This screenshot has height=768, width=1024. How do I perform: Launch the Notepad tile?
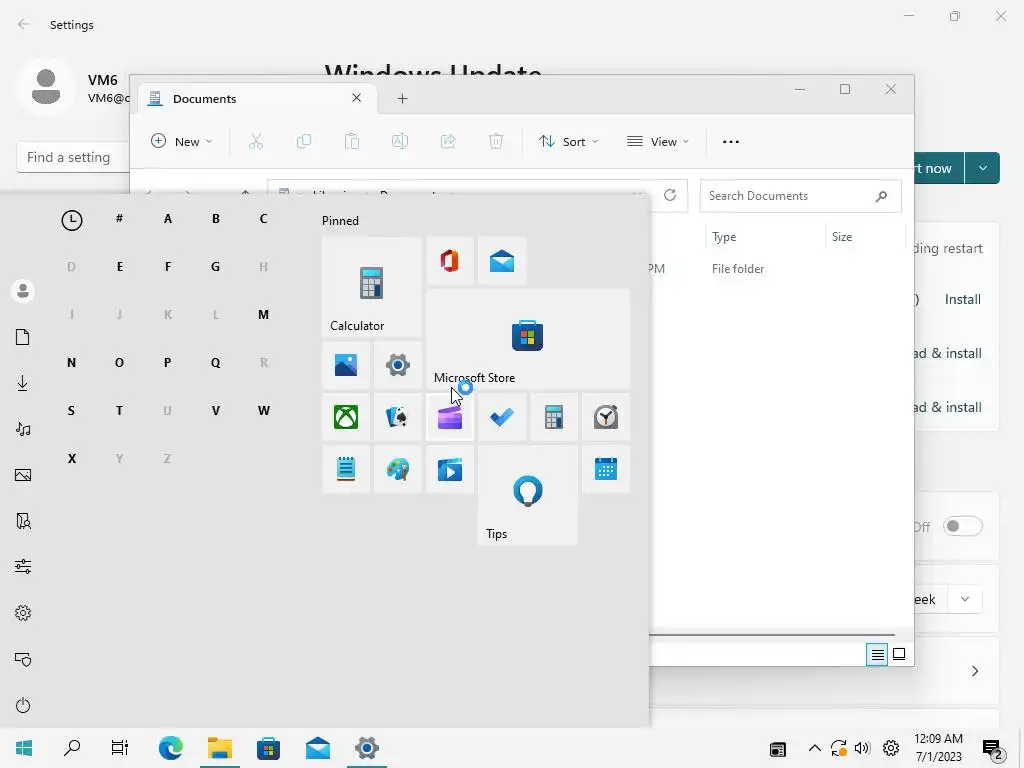click(346, 469)
